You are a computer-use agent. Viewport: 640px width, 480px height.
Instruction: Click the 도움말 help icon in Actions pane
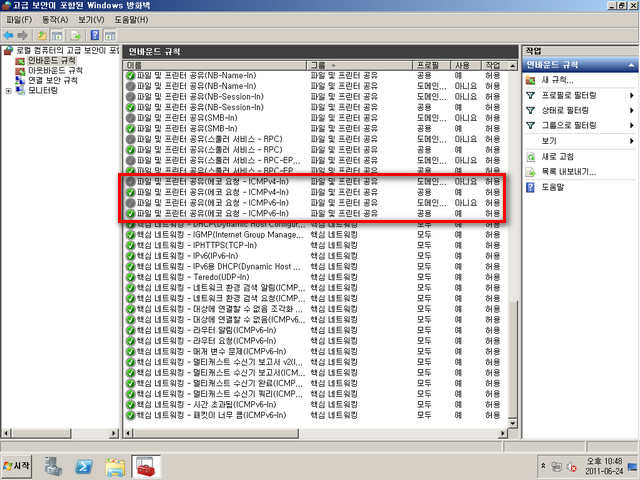point(531,187)
